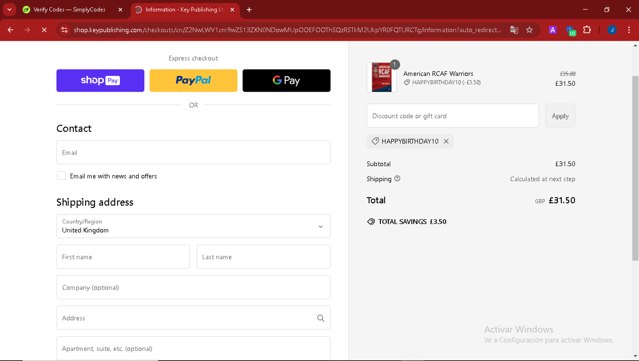639x361 pixels.
Task: Click the Address field
Action: (193, 318)
